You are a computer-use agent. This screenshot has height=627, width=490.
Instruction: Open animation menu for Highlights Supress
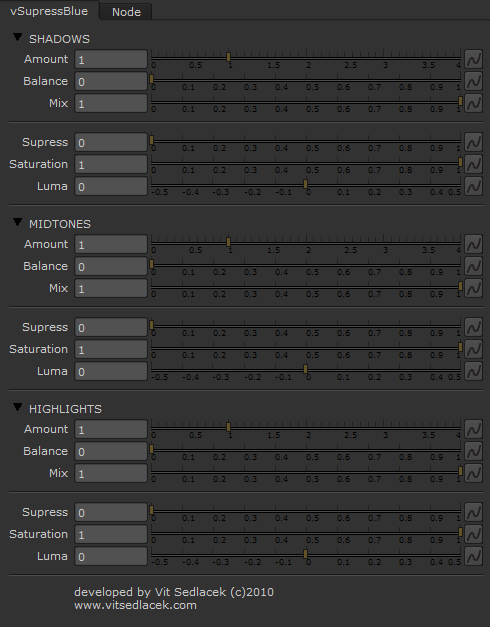click(474, 513)
